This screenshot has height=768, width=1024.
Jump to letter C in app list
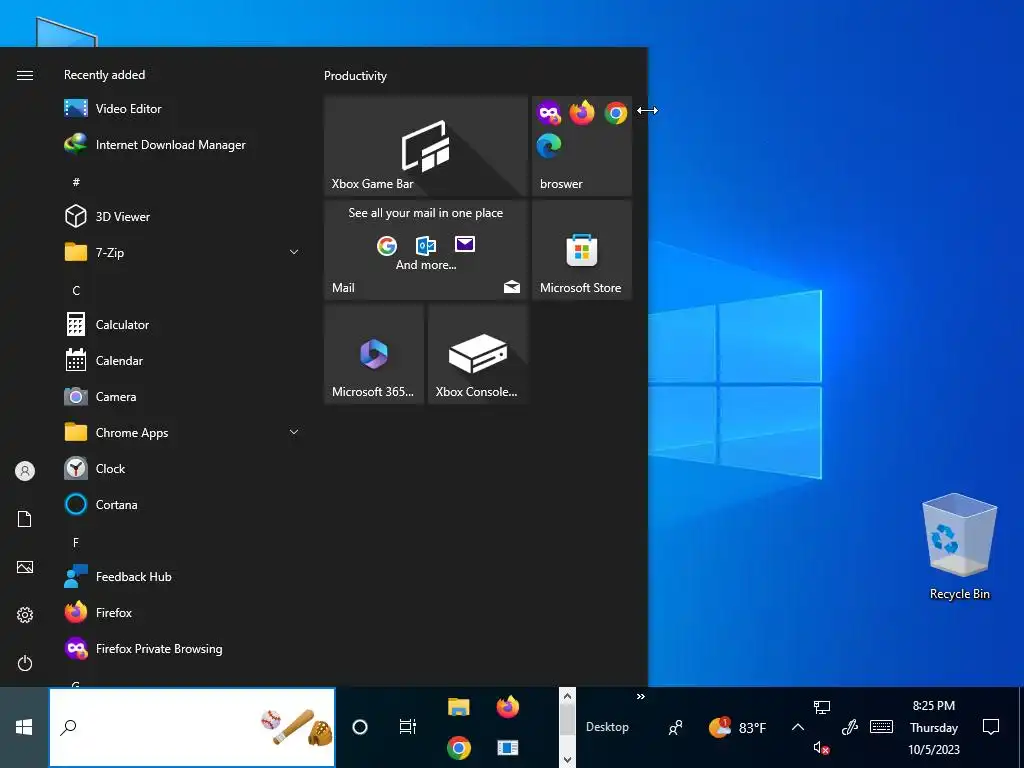[76, 291]
